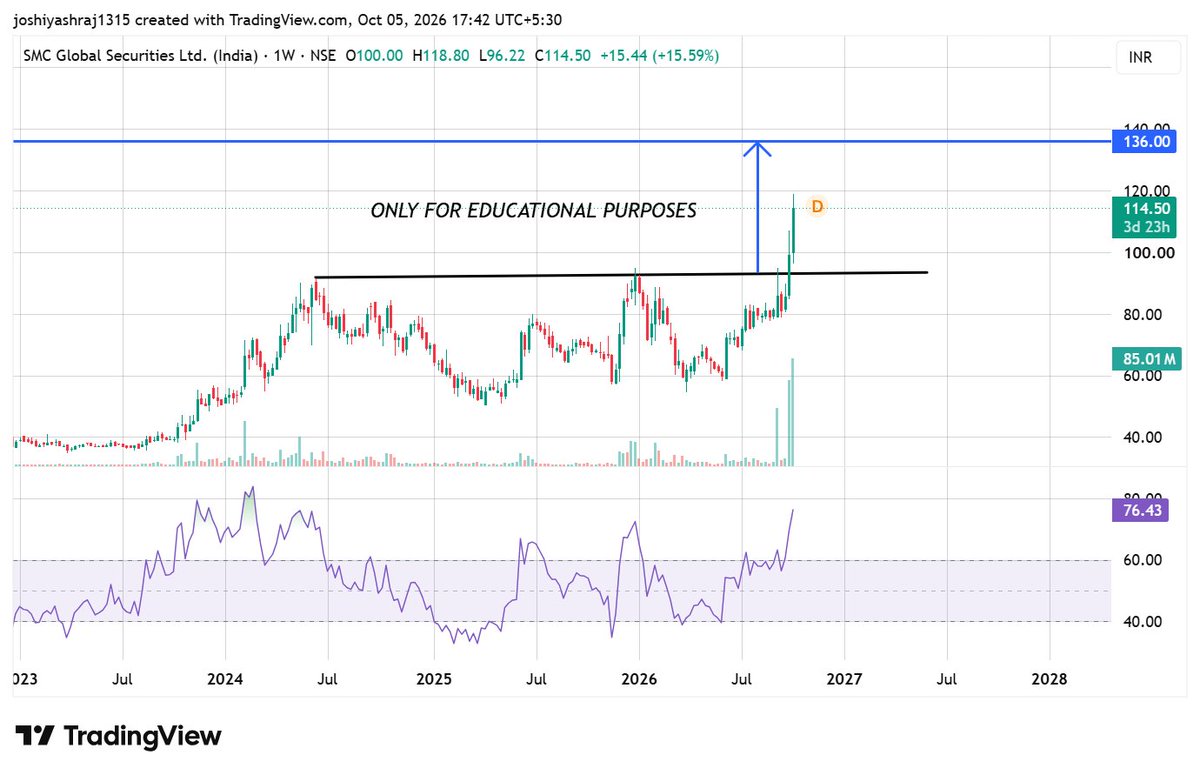
Task: Click the ONLY FOR EDUCATIONAL PURPOSES text
Action: tap(533, 211)
